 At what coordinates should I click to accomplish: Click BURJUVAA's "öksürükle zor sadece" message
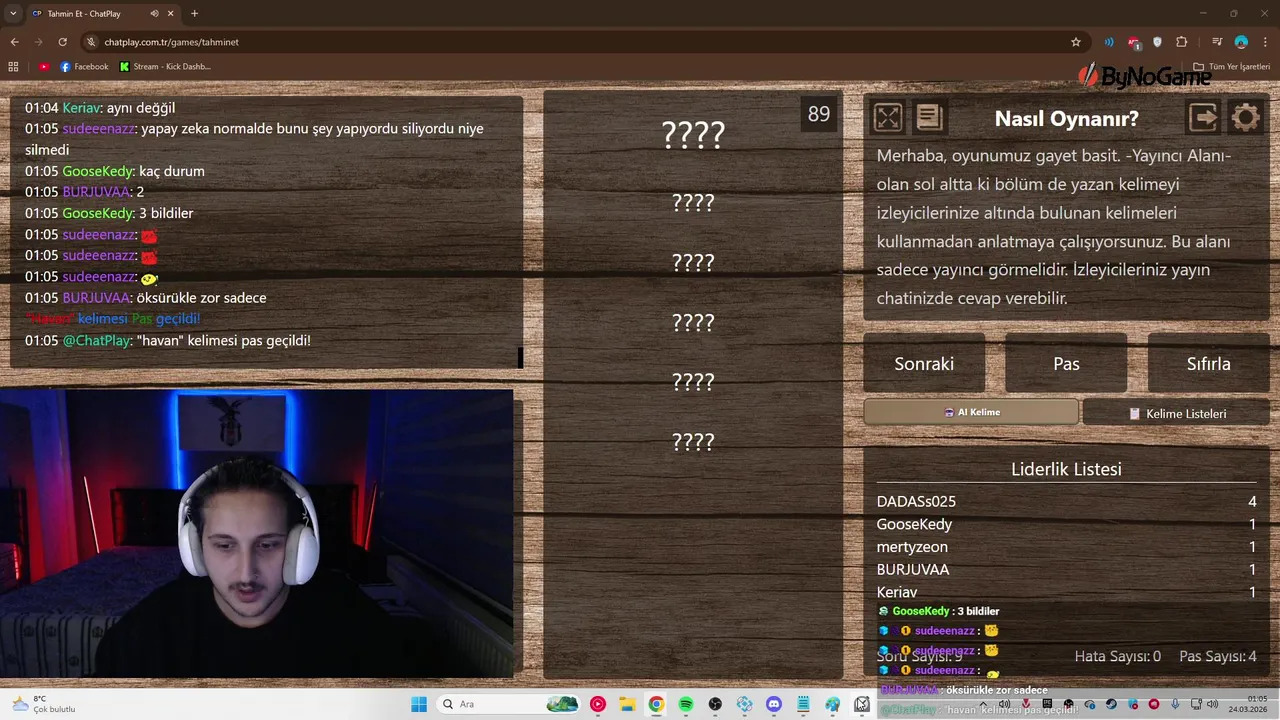click(146, 298)
